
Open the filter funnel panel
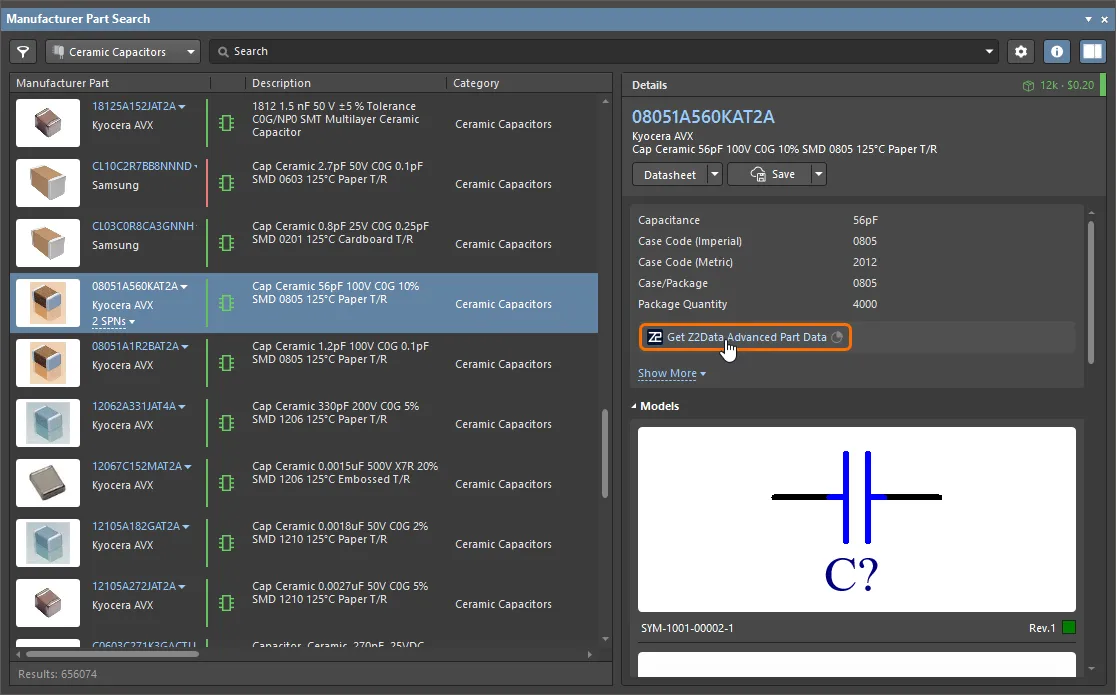24,52
